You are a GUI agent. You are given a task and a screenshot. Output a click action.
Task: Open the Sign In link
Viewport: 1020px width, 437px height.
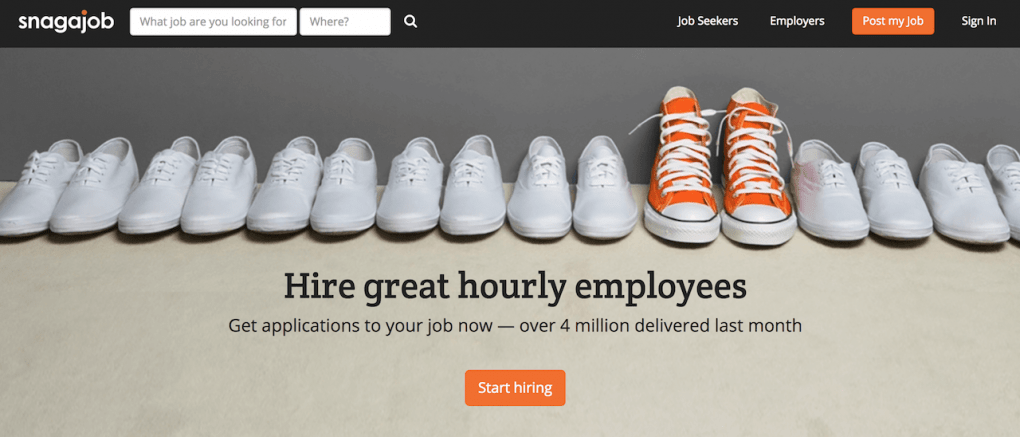(978, 21)
